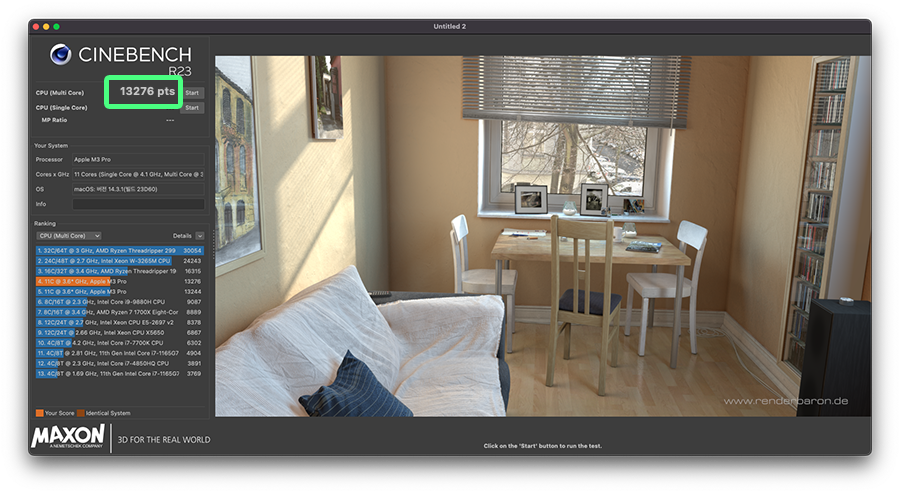Click the CPU (Multi Core) label

point(60,92)
